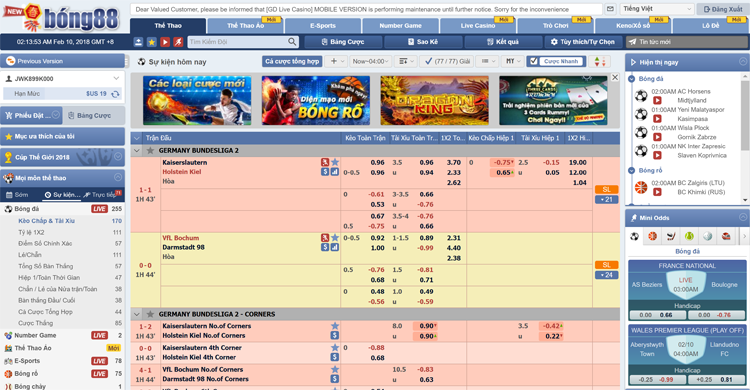The height and width of the screenshot is (390, 750).
Task: Open the line view layout dropdown
Action: pyautogui.click(x=488, y=61)
